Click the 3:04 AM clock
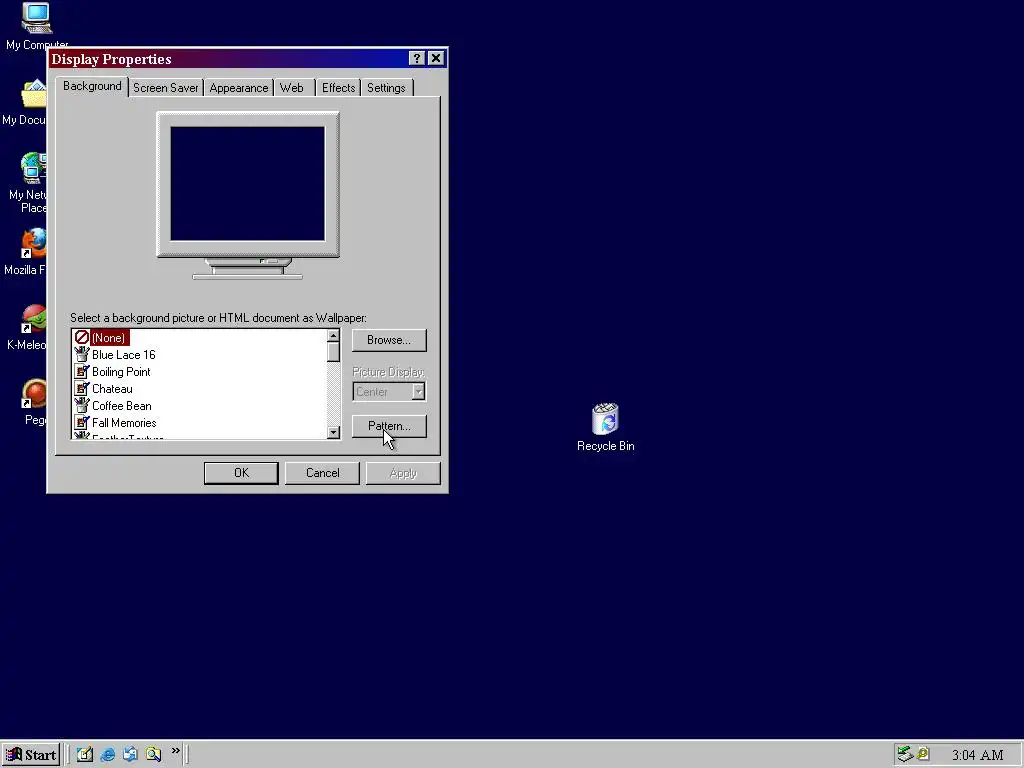 pyautogui.click(x=977, y=755)
